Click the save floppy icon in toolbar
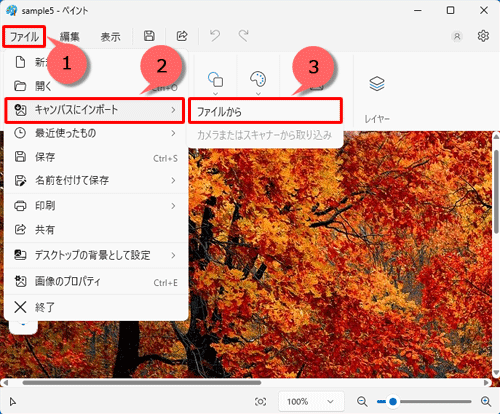Viewport: 500px width, 414px height. click(149, 36)
